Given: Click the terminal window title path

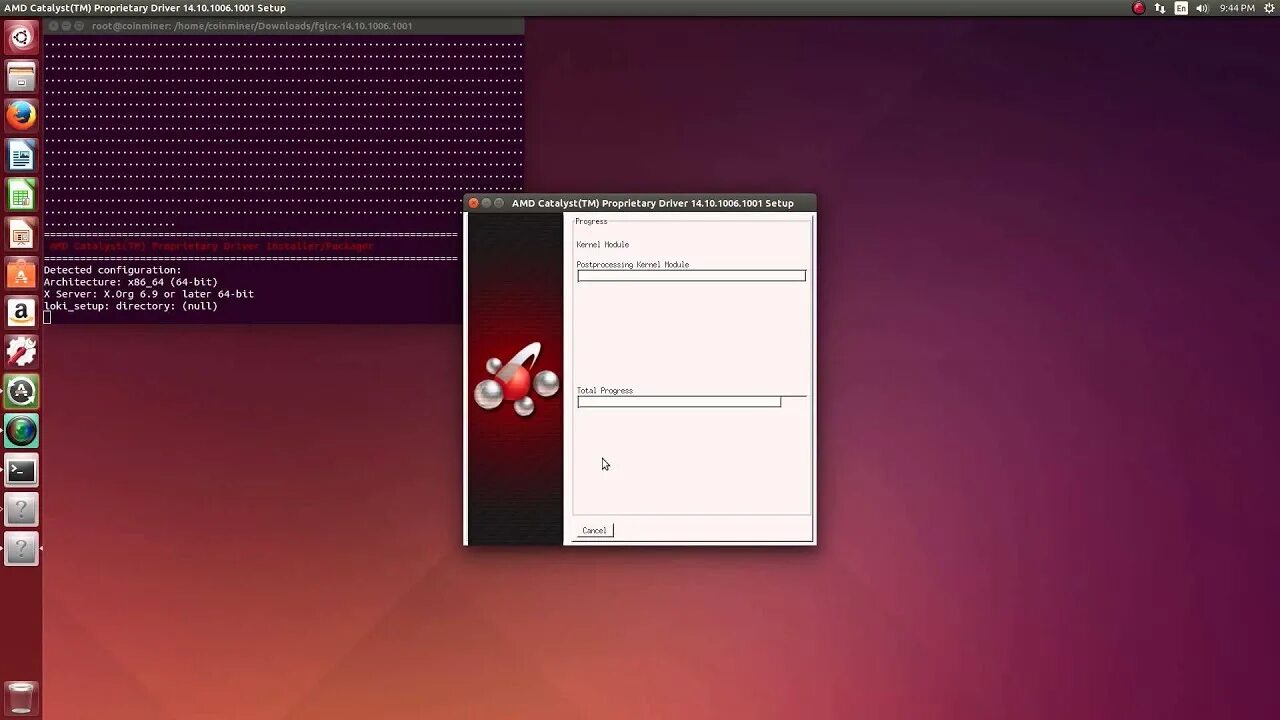Looking at the screenshot, I should (252, 26).
